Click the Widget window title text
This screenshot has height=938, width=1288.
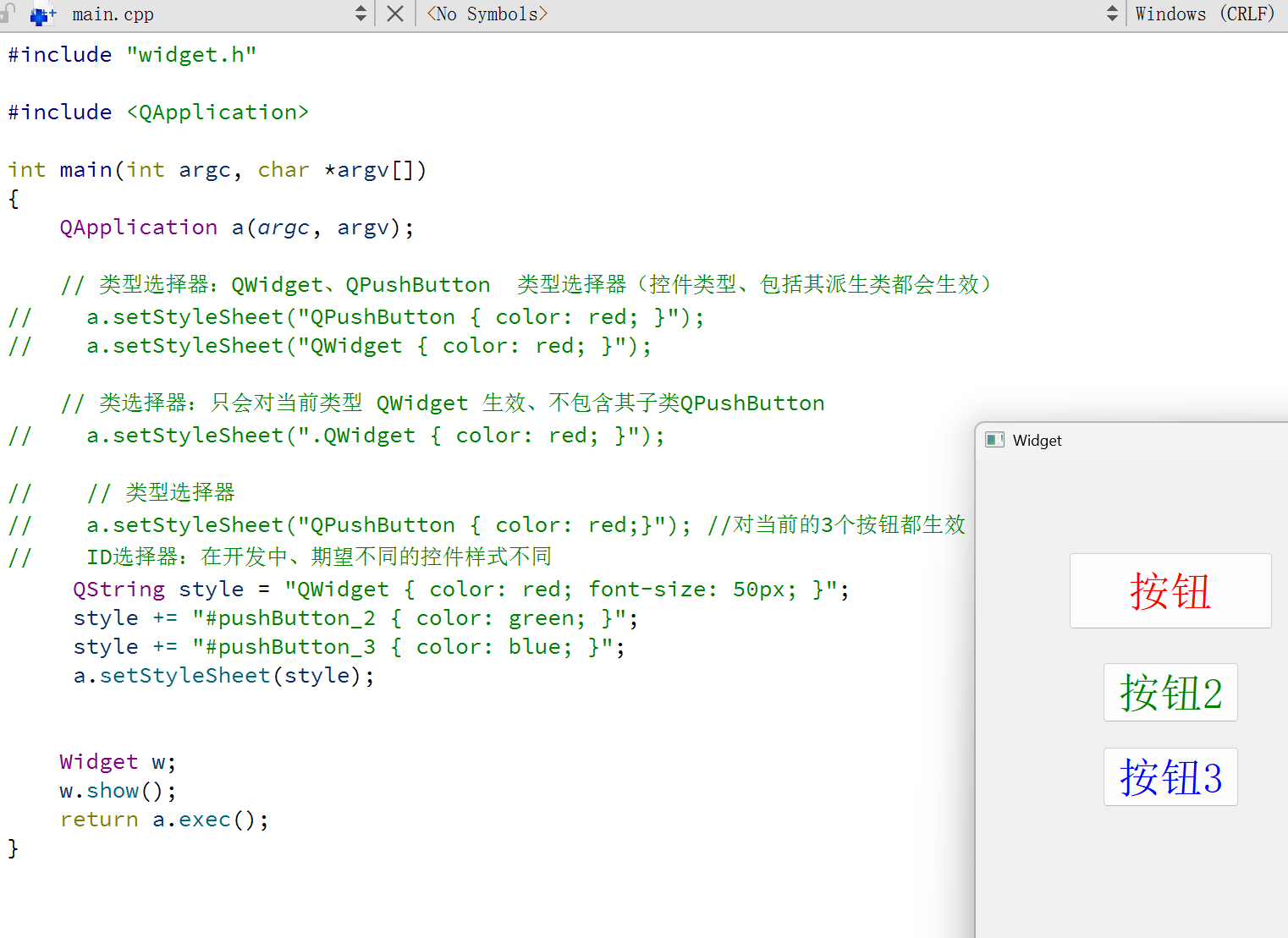click(1038, 441)
